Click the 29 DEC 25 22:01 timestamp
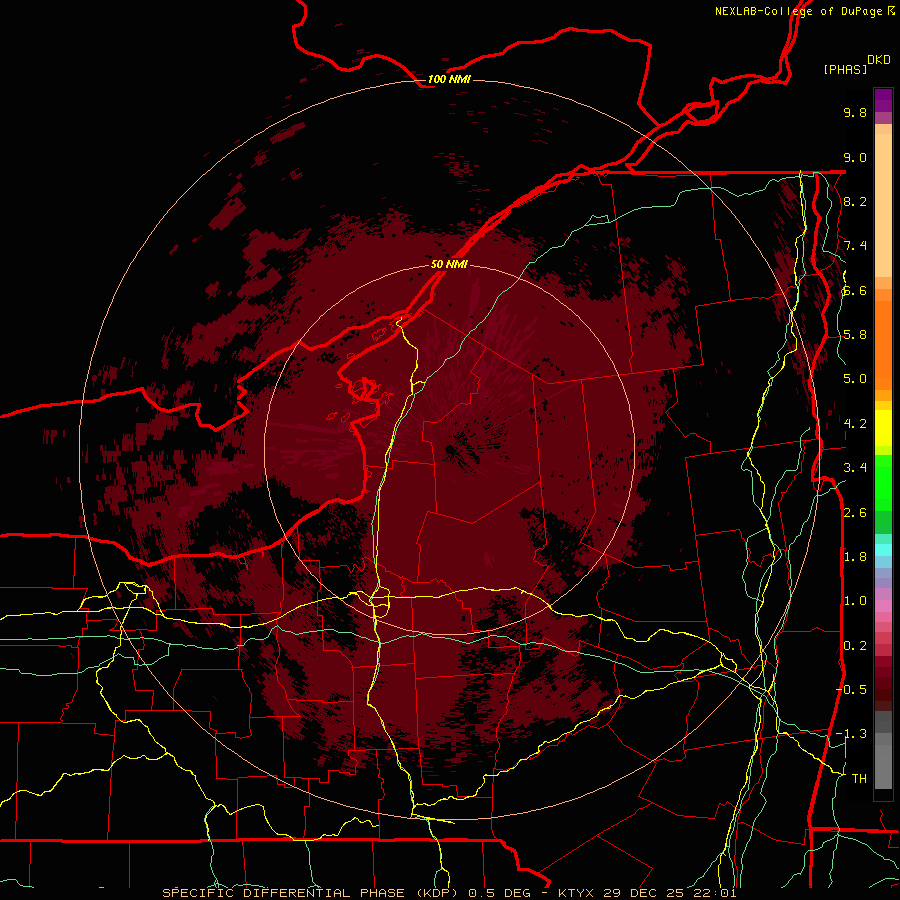The height and width of the screenshot is (900, 900). pos(670,893)
